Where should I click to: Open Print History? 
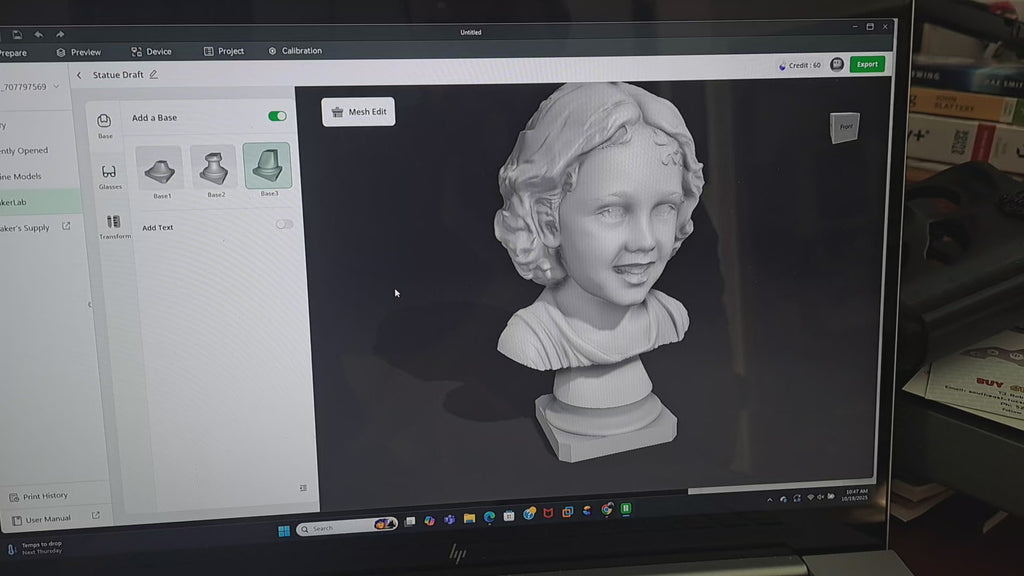[45, 495]
